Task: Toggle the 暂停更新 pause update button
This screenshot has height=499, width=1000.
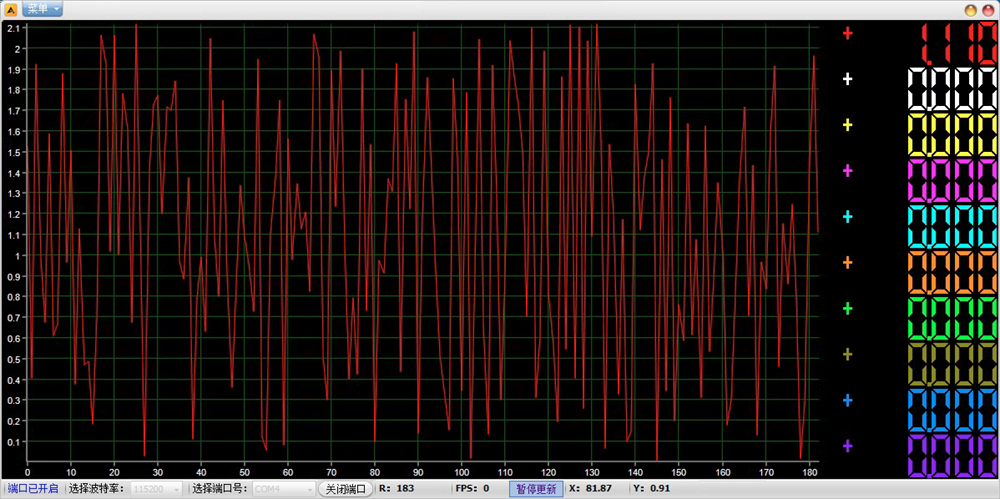Action: [535, 489]
